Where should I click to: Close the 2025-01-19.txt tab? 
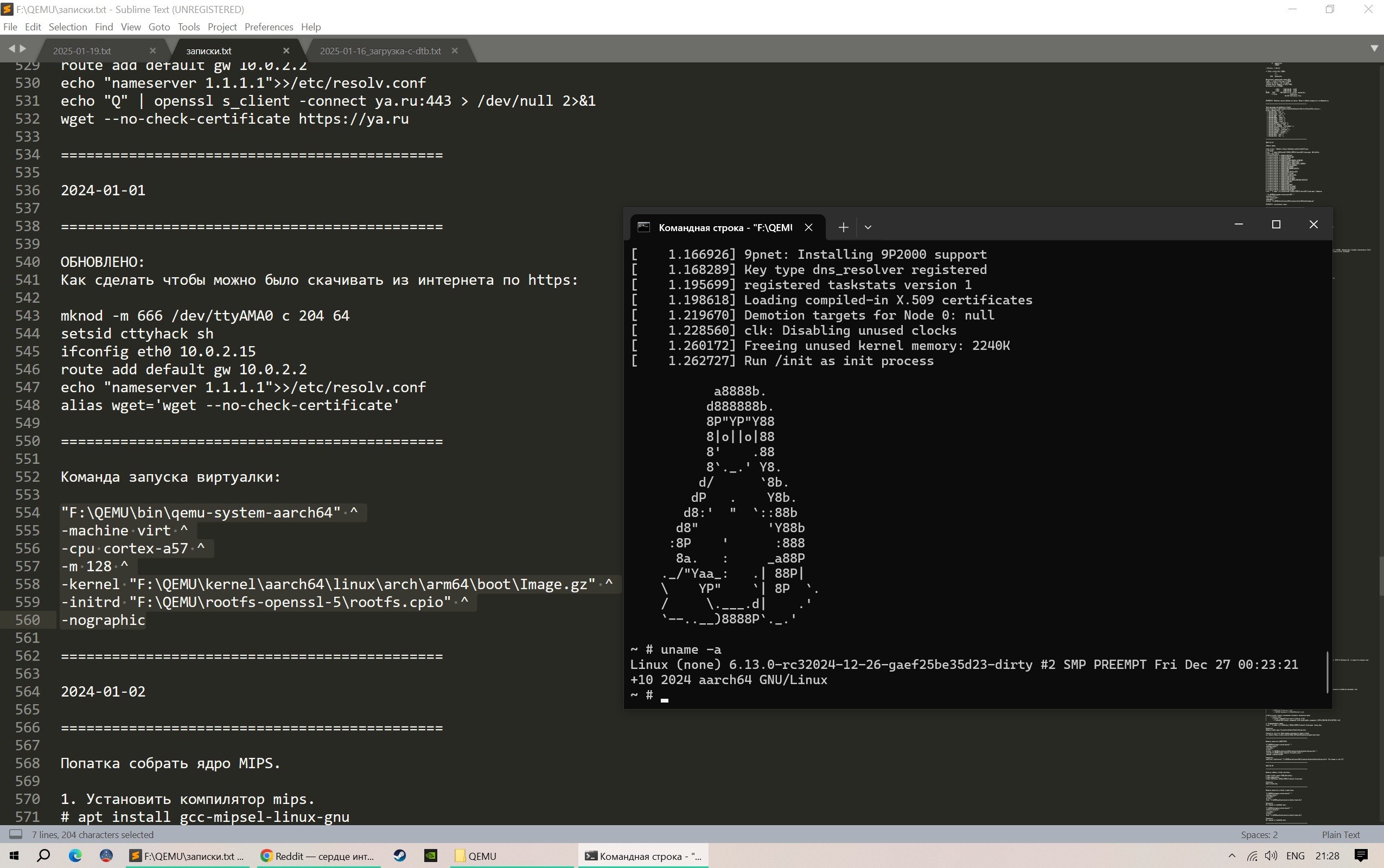[152, 50]
